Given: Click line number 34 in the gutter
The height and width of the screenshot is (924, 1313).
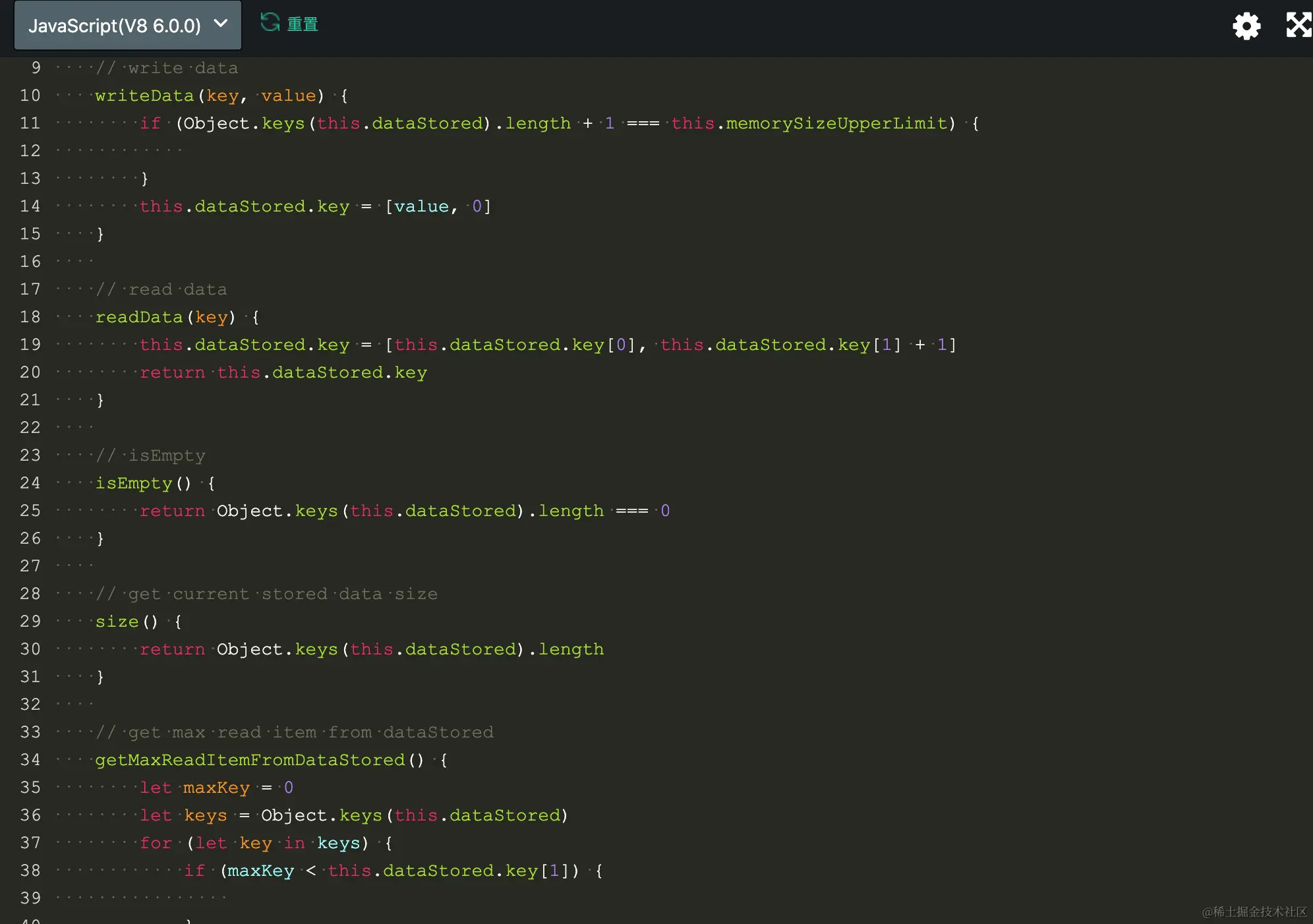Looking at the screenshot, I should tap(30, 760).
